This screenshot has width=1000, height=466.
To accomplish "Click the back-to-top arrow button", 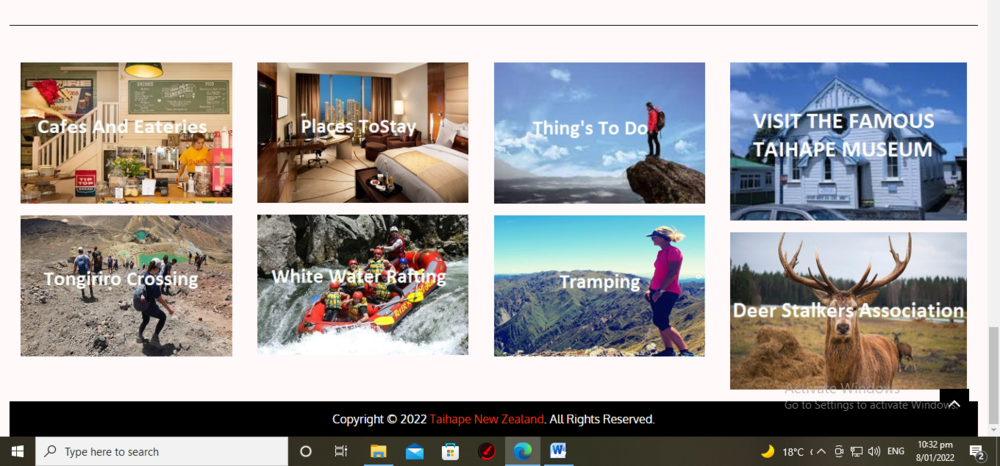I will pyautogui.click(x=955, y=404).
